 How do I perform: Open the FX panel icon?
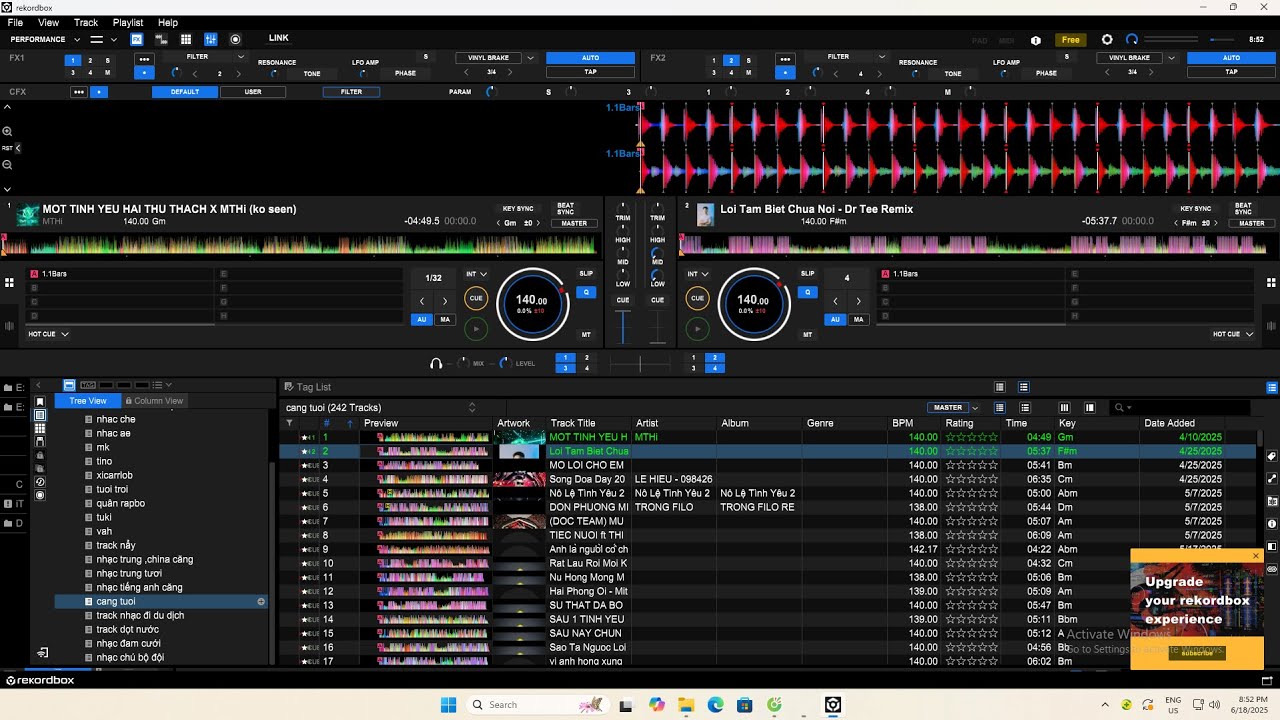point(137,40)
